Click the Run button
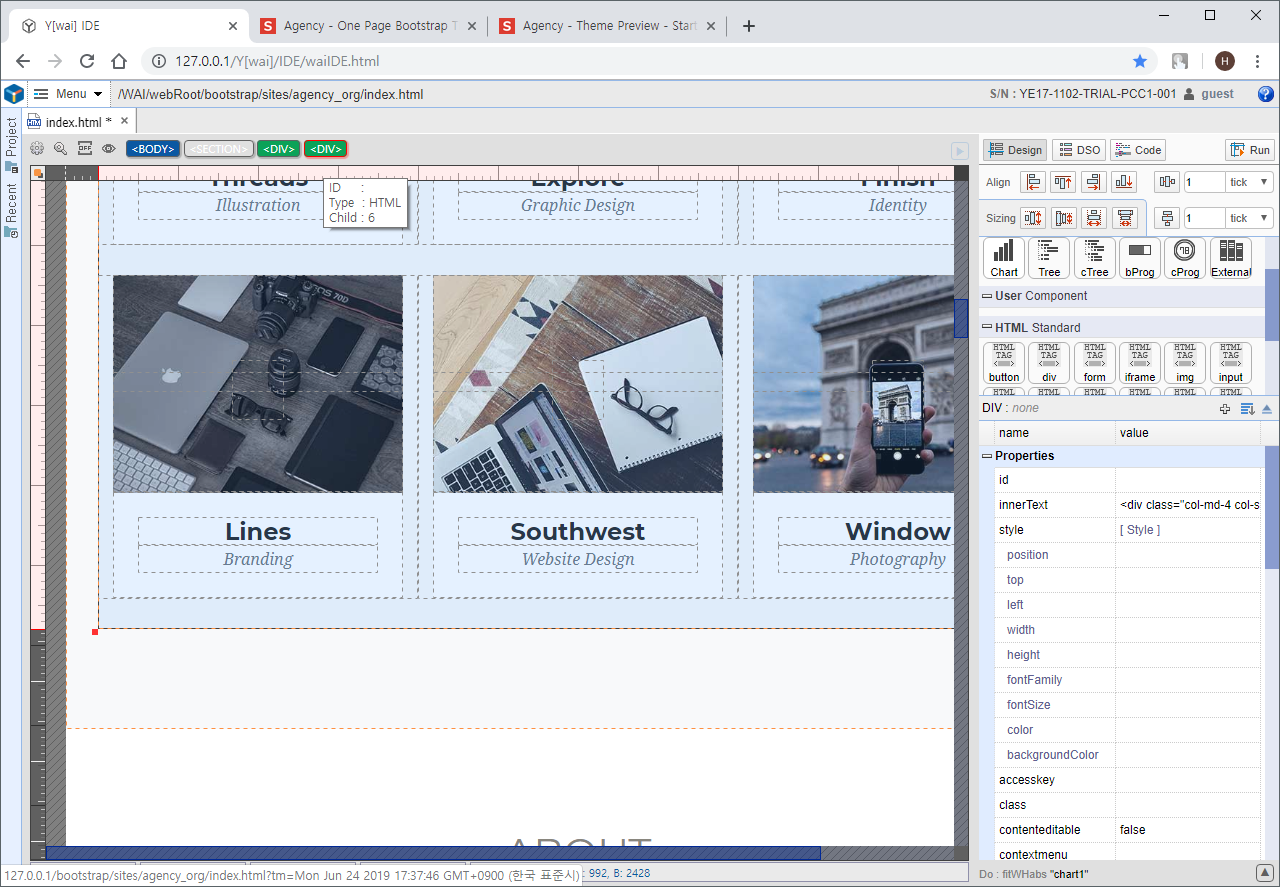The image size is (1280, 887). [x=1250, y=150]
